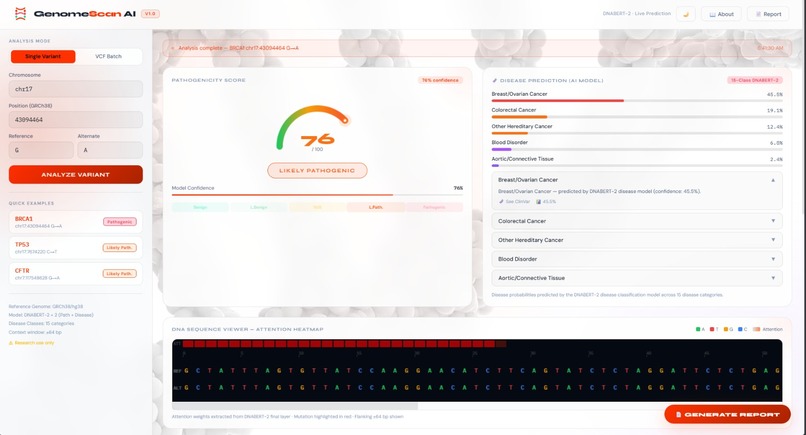Viewport: 806px width, 435px height.
Task: Click the document icon in Generate Report
Action: pyautogui.click(x=679, y=414)
